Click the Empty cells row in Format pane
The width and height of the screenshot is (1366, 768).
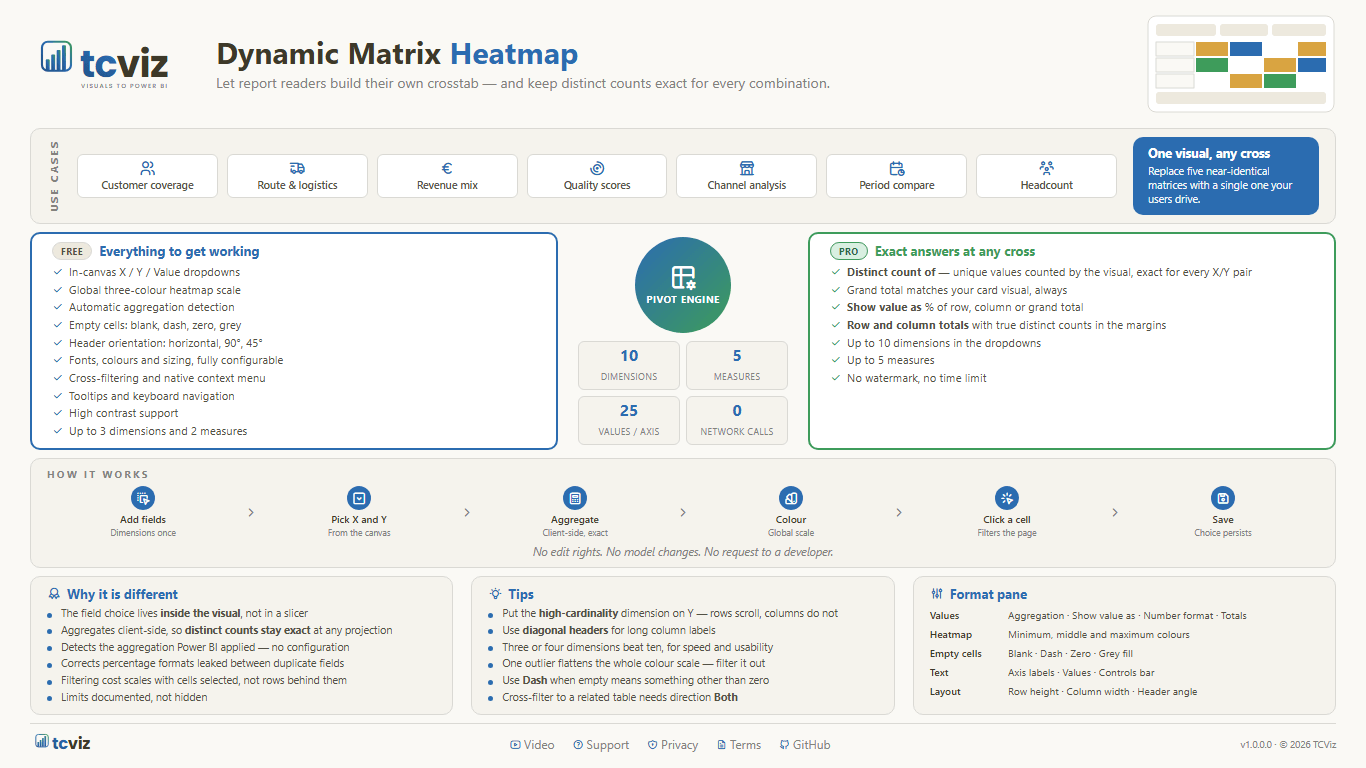[1126, 654]
